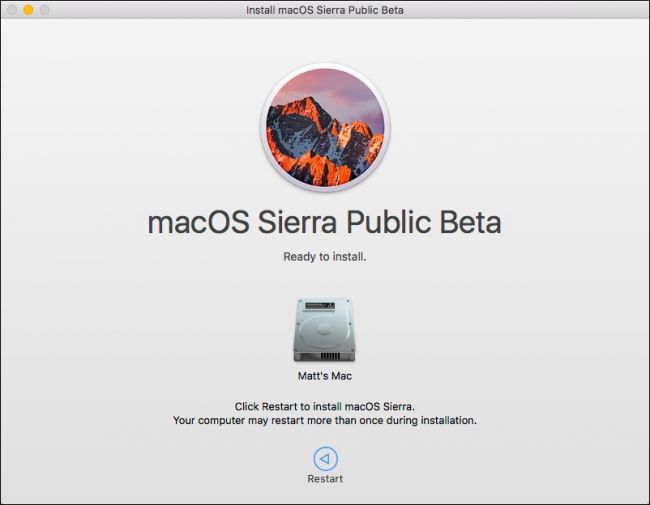Click the Restart label under the arrow

click(325, 479)
